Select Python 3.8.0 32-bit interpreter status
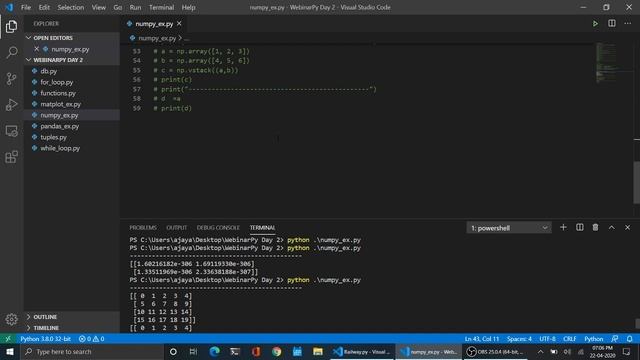The image size is (640, 360). 45,339
